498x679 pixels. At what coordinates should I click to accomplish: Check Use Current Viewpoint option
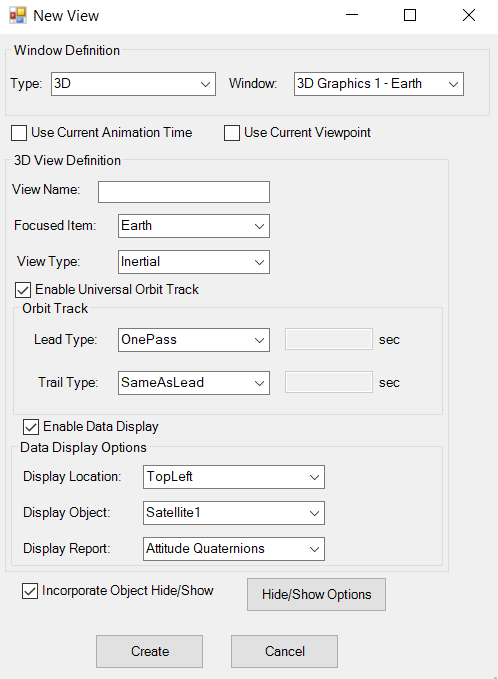232,133
